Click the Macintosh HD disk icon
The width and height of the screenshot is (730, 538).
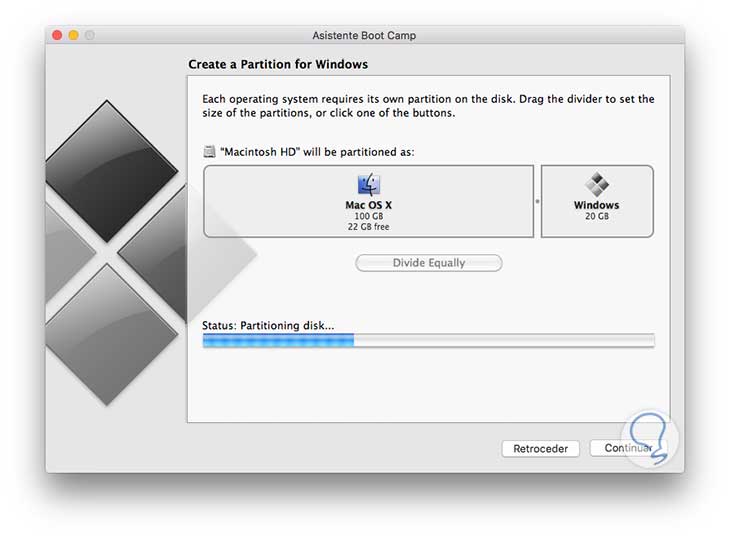(x=210, y=152)
